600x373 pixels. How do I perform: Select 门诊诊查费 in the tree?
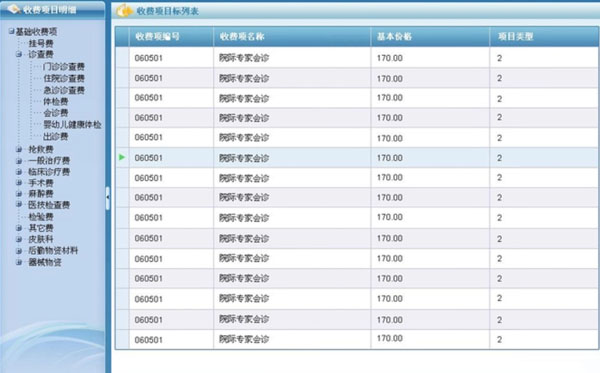(x=64, y=67)
